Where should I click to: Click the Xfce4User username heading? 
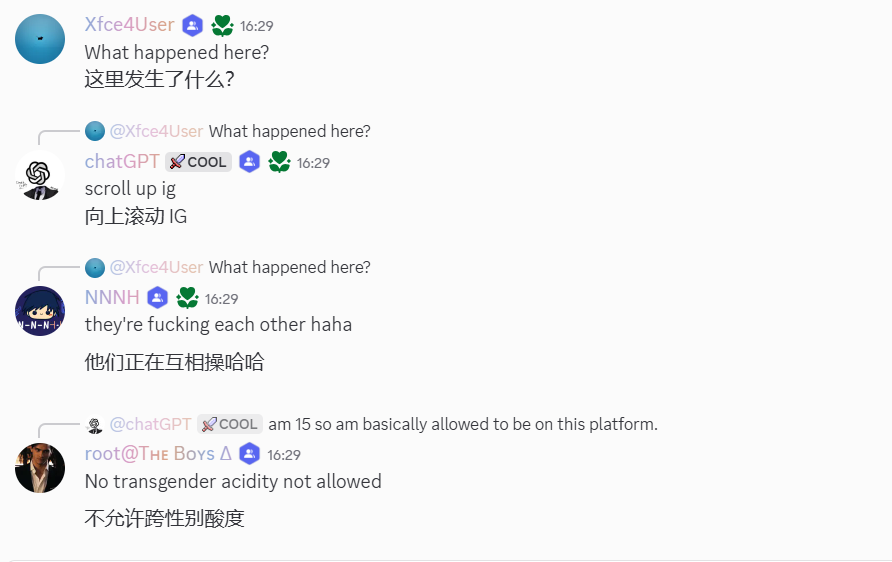pos(130,24)
